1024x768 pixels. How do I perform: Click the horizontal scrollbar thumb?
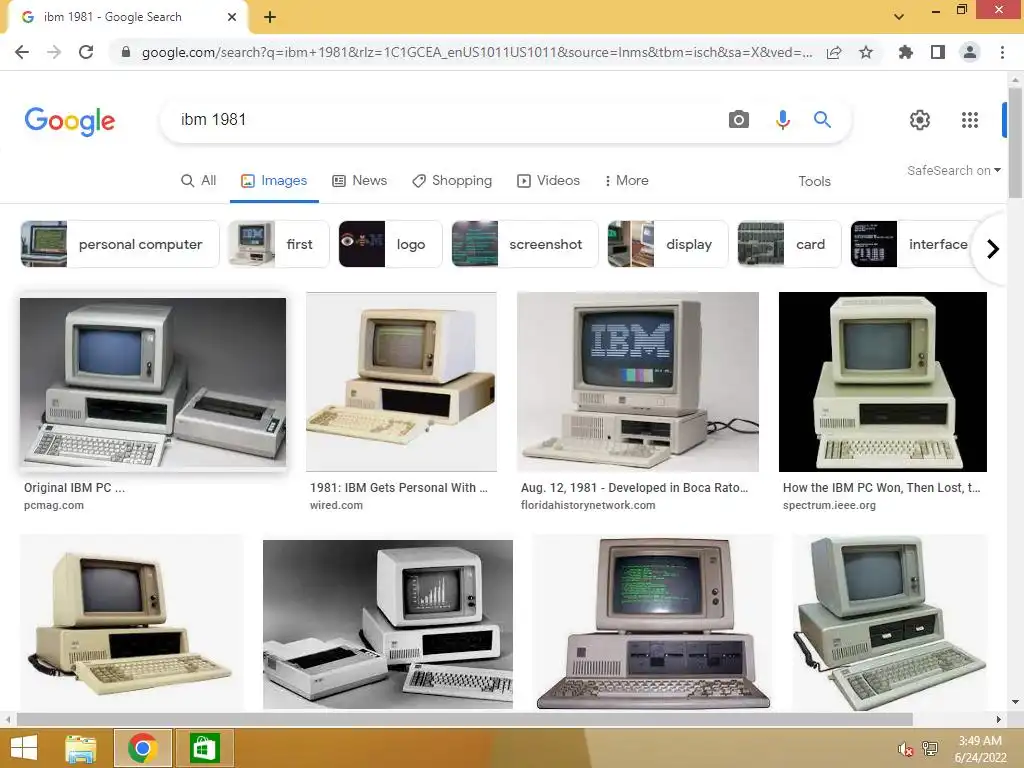(x=464, y=720)
